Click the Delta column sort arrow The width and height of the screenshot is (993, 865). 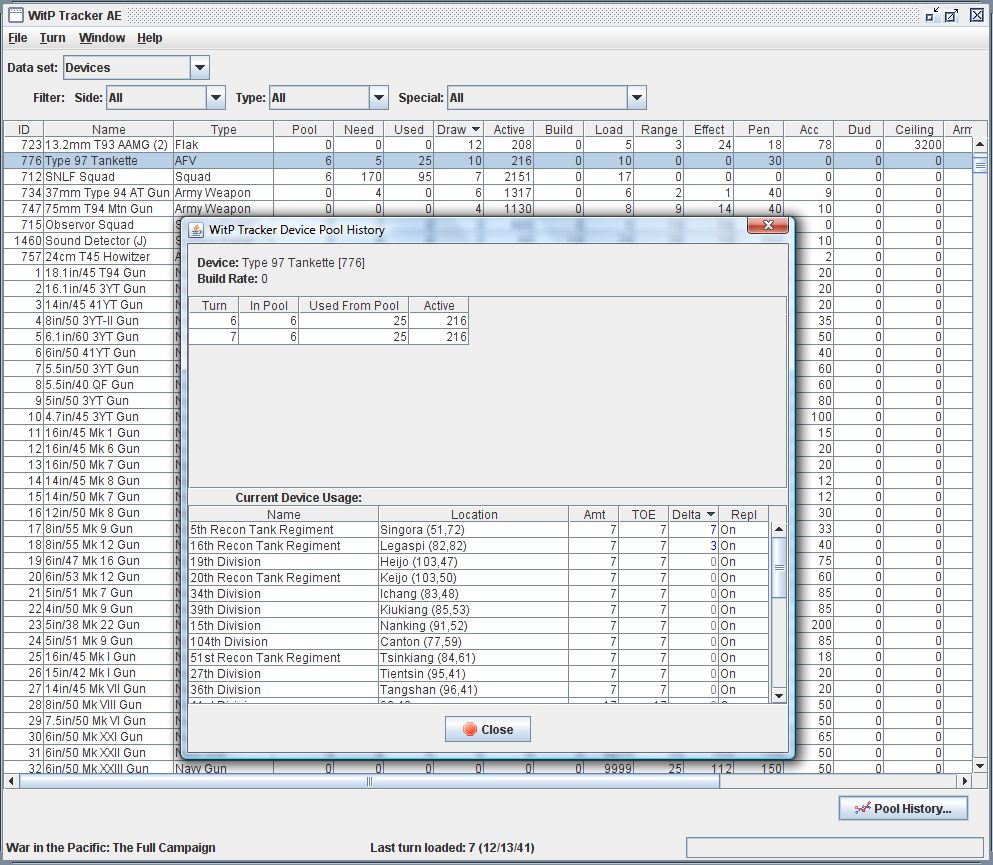point(710,514)
